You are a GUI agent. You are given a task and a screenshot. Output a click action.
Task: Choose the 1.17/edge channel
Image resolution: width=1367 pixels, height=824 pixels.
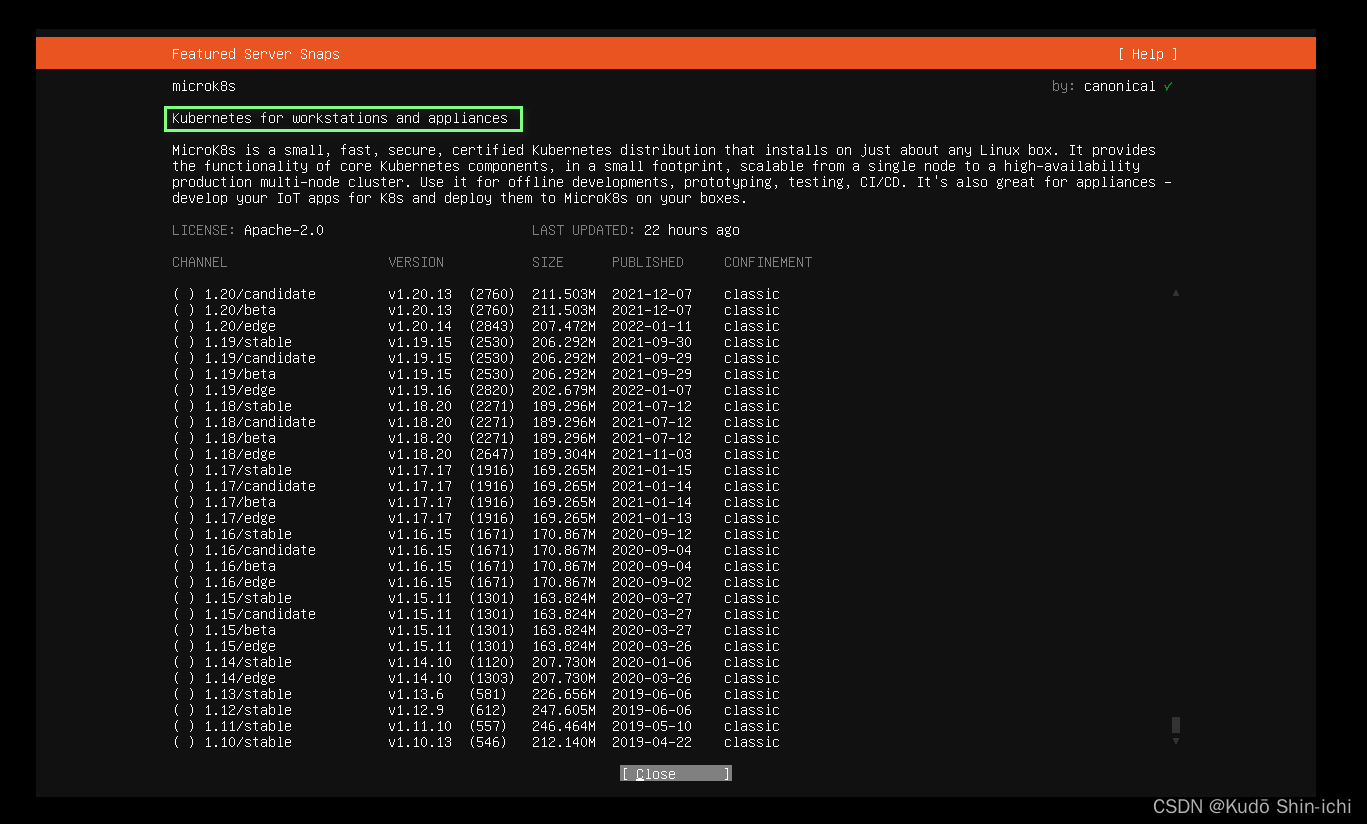(x=476, y=518)
